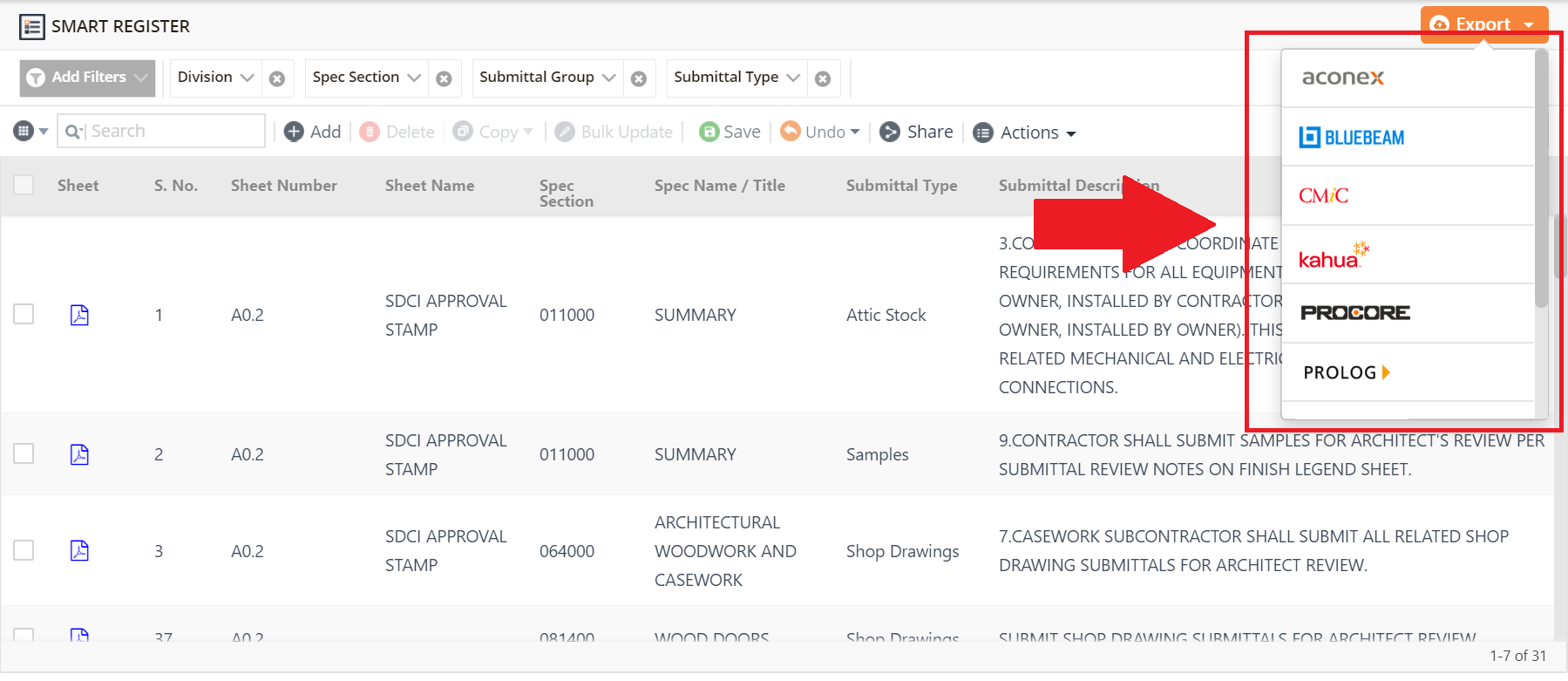Save the register changes

(x=730, y=132)
